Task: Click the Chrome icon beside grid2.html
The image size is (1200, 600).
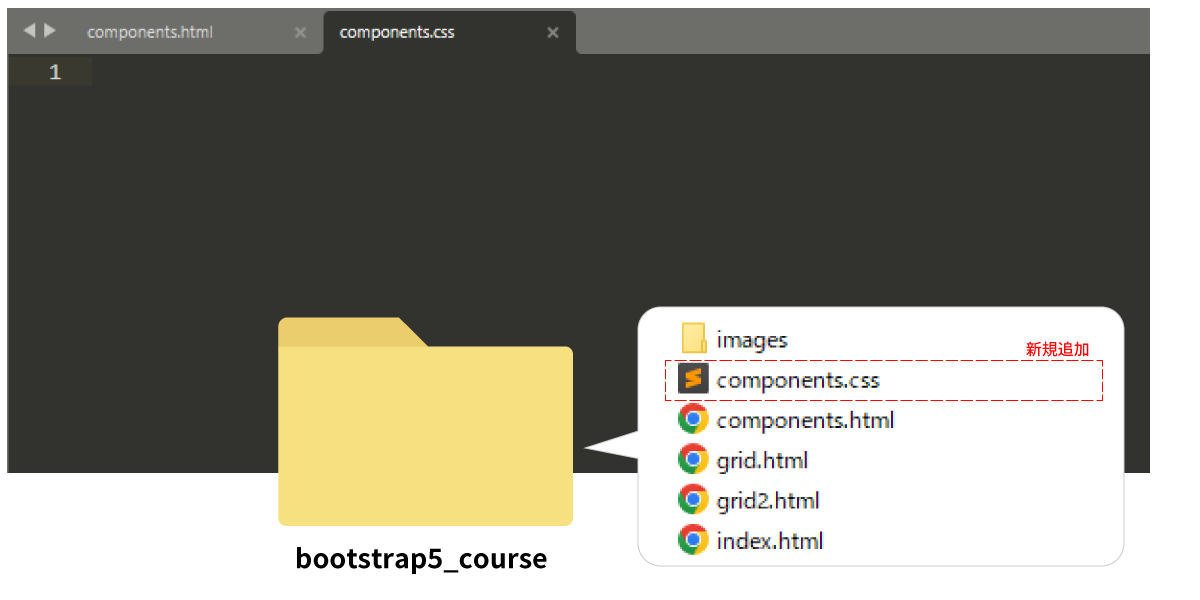Action: click(693, 500)
